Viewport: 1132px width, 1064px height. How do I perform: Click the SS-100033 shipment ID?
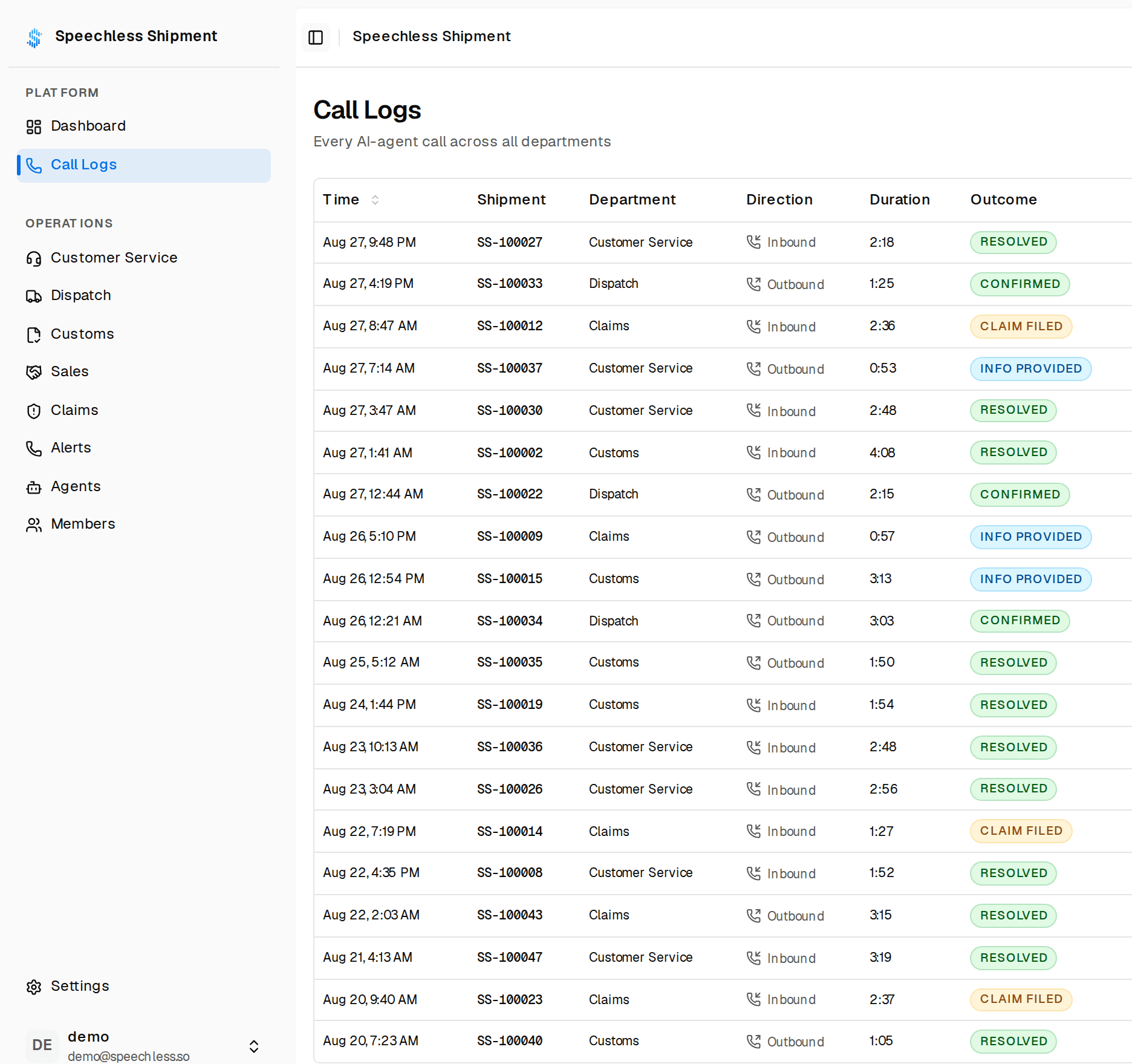click(x=510, y=284)
